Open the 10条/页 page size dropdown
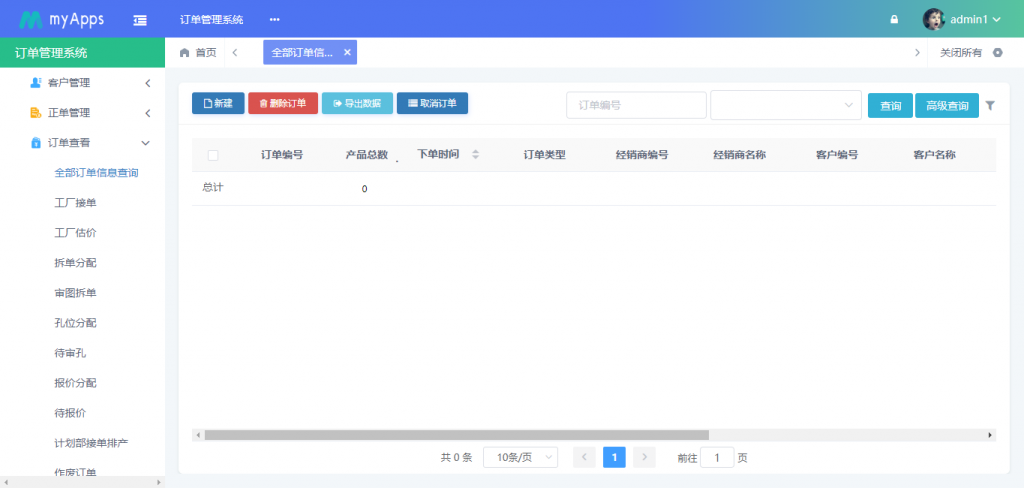The image size is (1024, 488). point(520,457)
